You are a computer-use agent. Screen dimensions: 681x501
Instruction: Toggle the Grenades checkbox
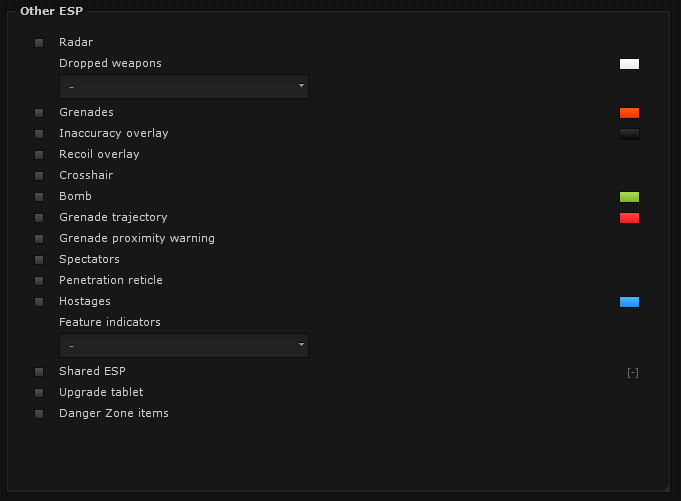[39, 113]
